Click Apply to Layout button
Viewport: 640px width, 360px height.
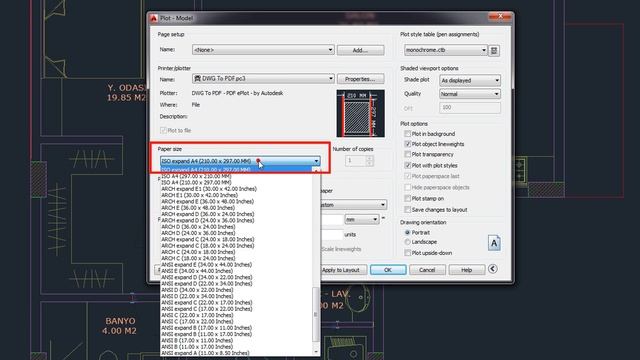click(x=342, y=270)
